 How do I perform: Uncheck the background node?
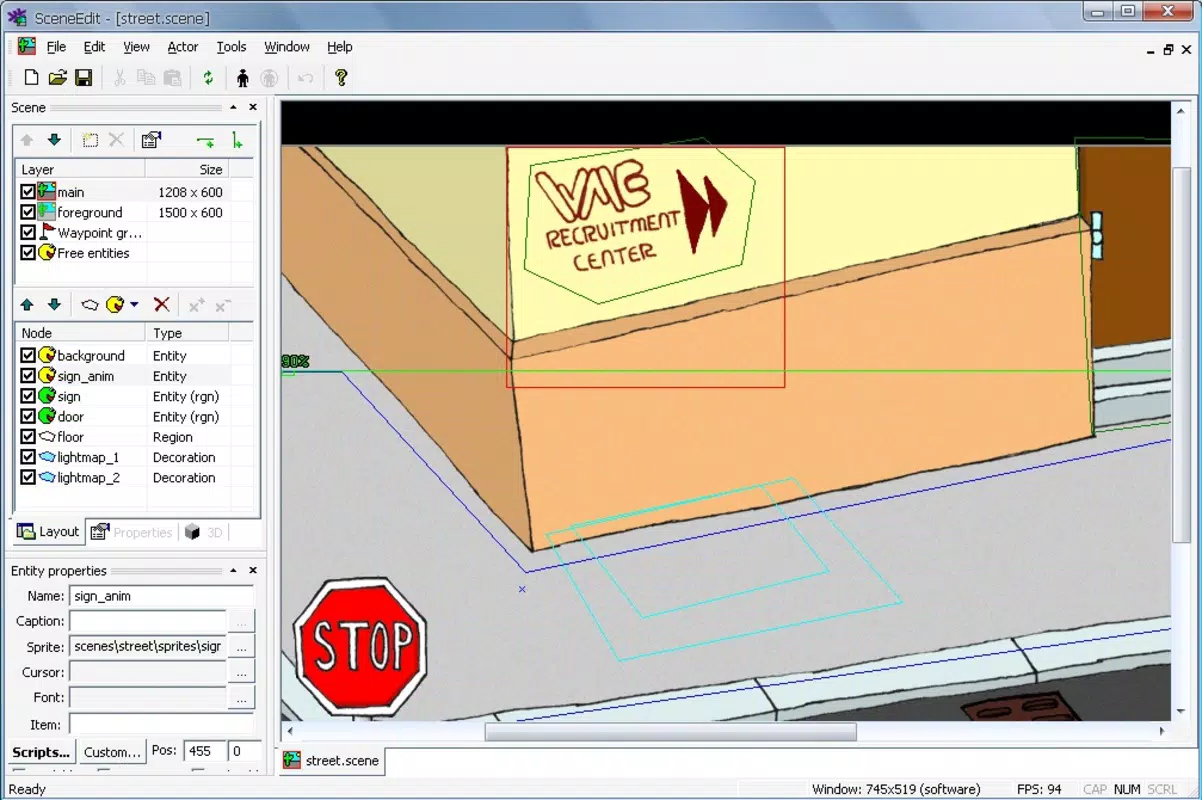(28, 355)
